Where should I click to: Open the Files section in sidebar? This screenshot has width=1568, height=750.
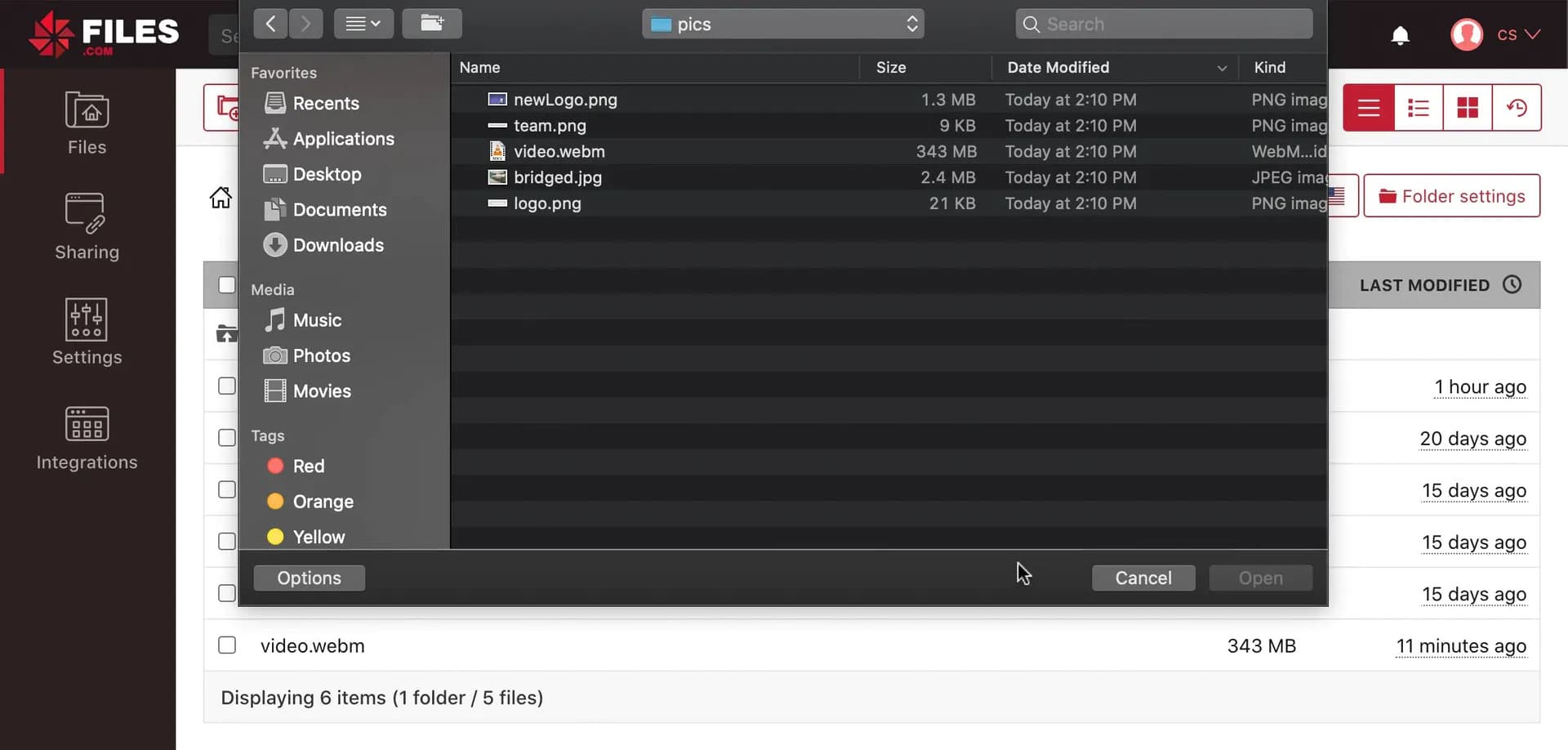point(87,123)
